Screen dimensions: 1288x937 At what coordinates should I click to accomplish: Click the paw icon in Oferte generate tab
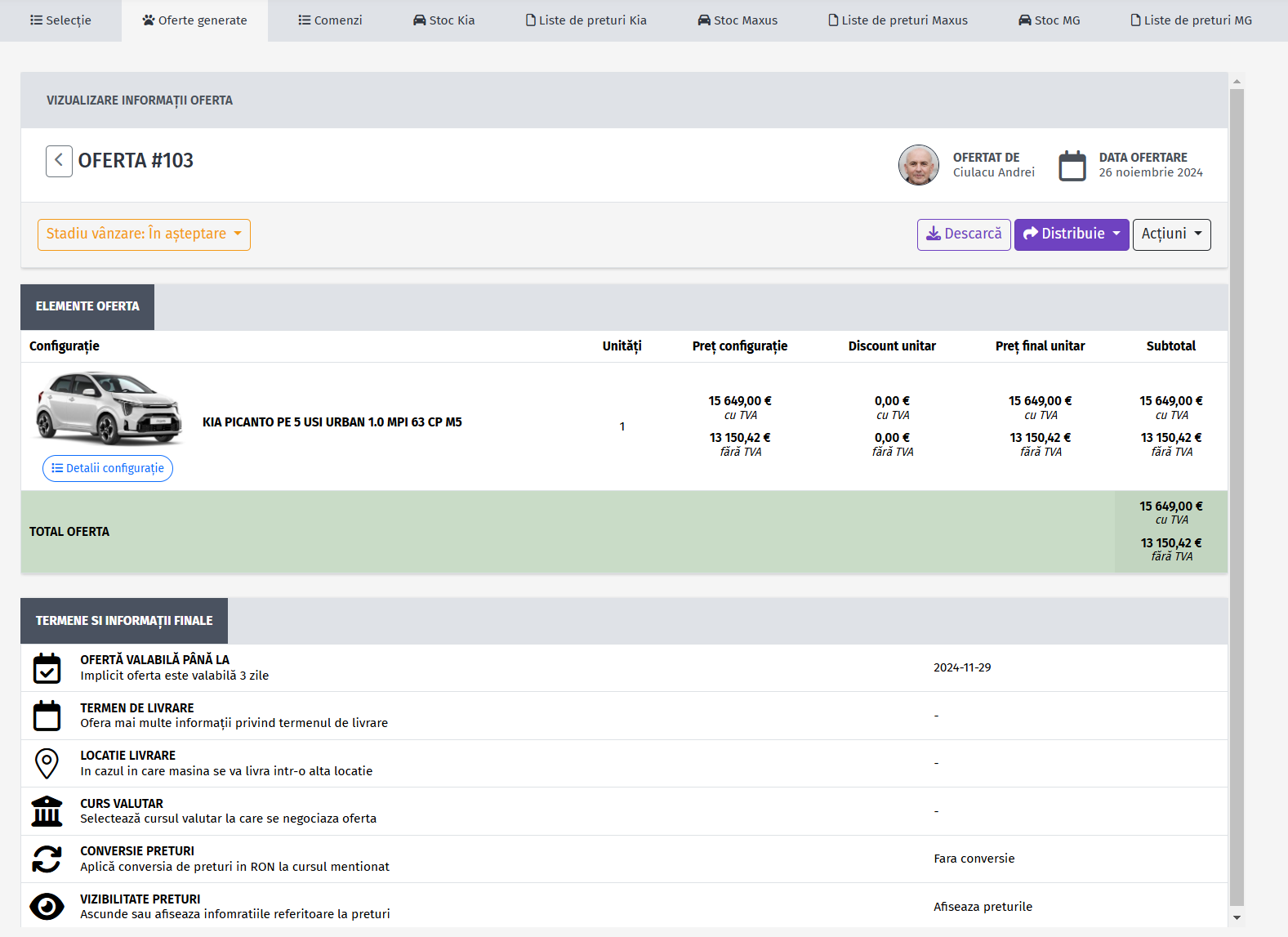(148, 20)
